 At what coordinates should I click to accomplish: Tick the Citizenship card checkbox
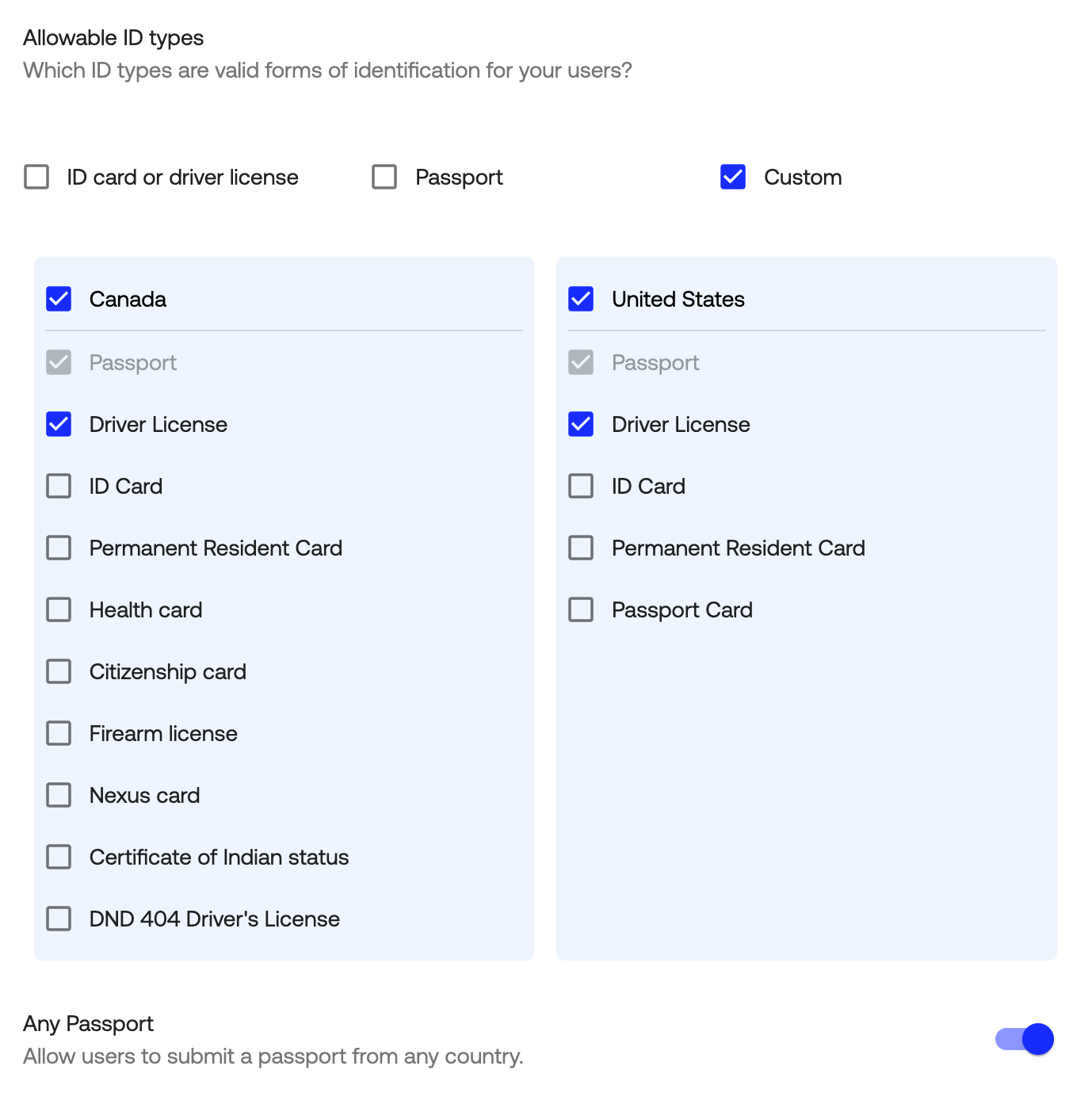coord(59,671)
